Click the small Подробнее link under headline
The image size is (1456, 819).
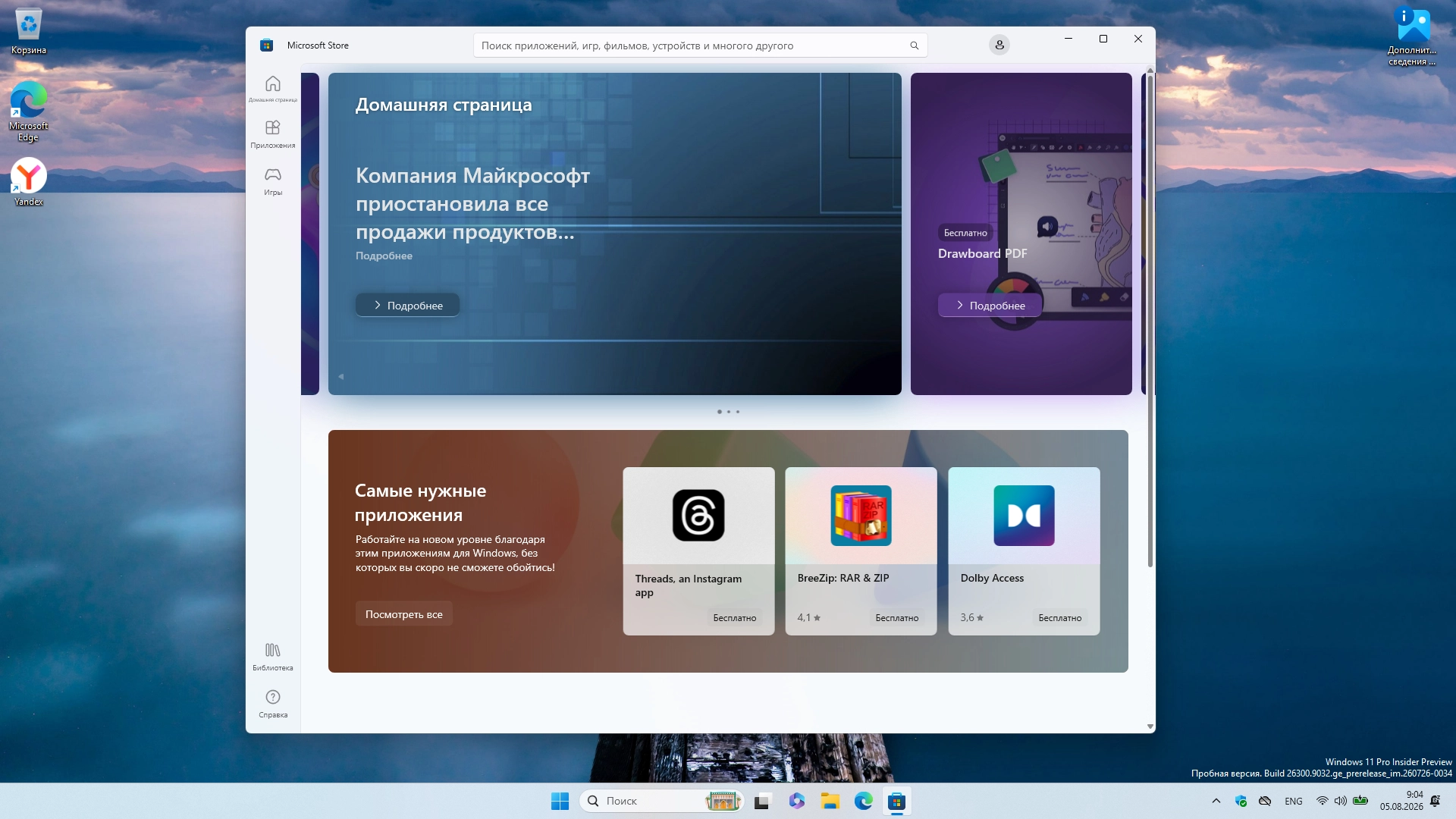pyautogui.click(x=384, y=256)
